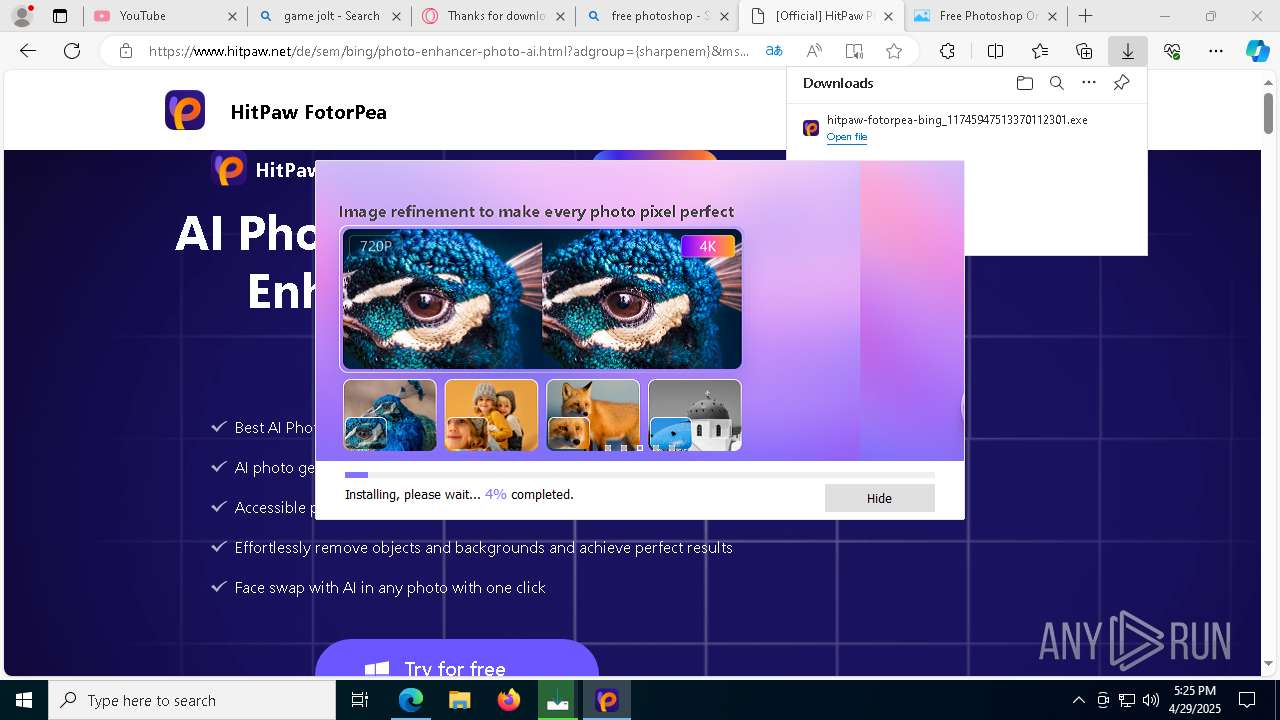Screen dimensions: 1280x720
Task: Activate the read aloud icon
Action: coord(814,51)
